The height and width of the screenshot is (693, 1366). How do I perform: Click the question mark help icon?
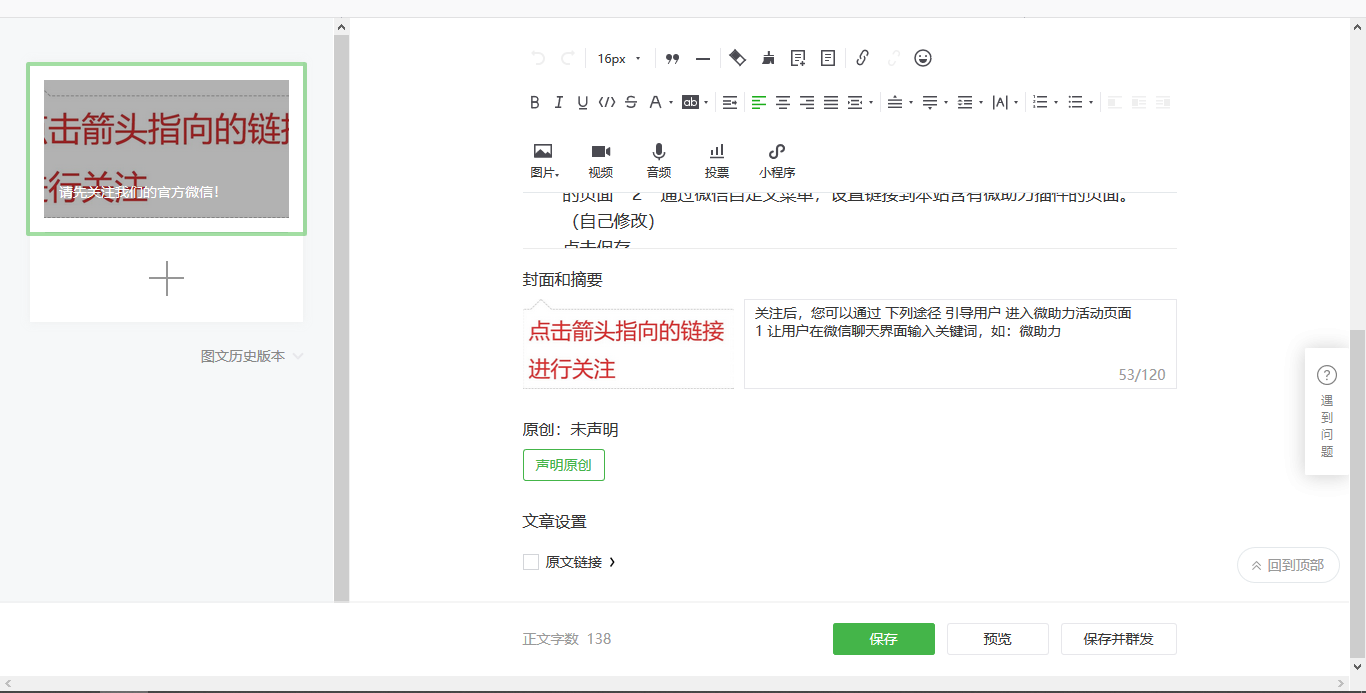point(1327,375)
